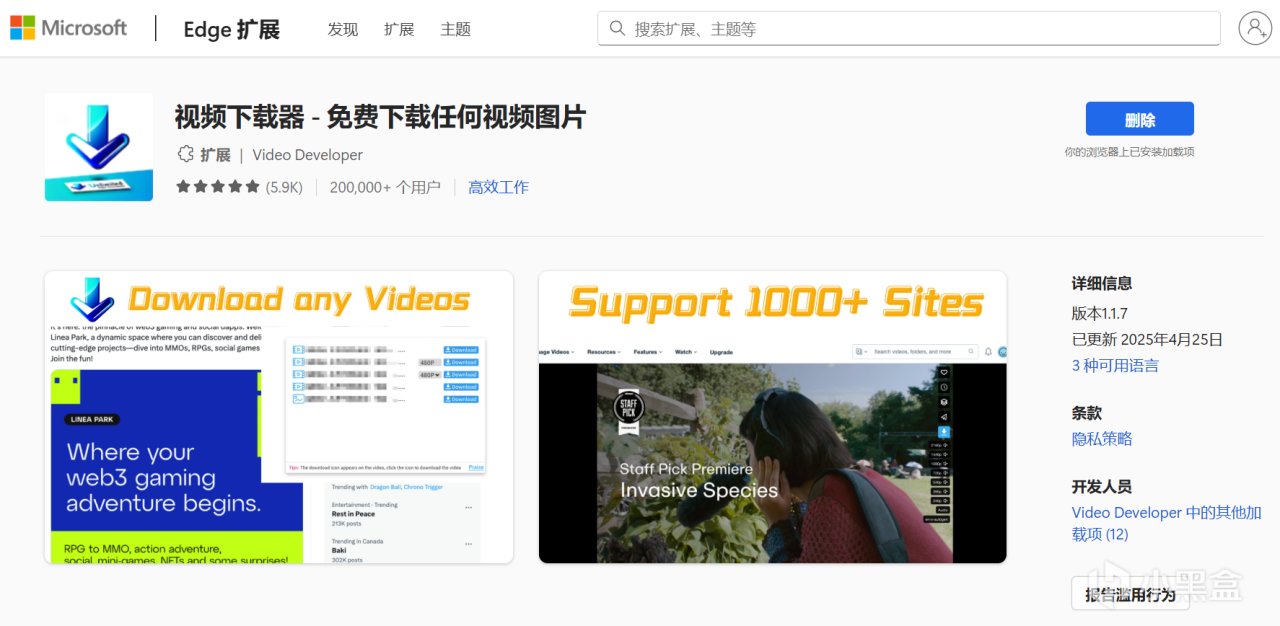Open the Download any Videos screenshot
The width and height of the screenshot is (1280, 626).
279,417
